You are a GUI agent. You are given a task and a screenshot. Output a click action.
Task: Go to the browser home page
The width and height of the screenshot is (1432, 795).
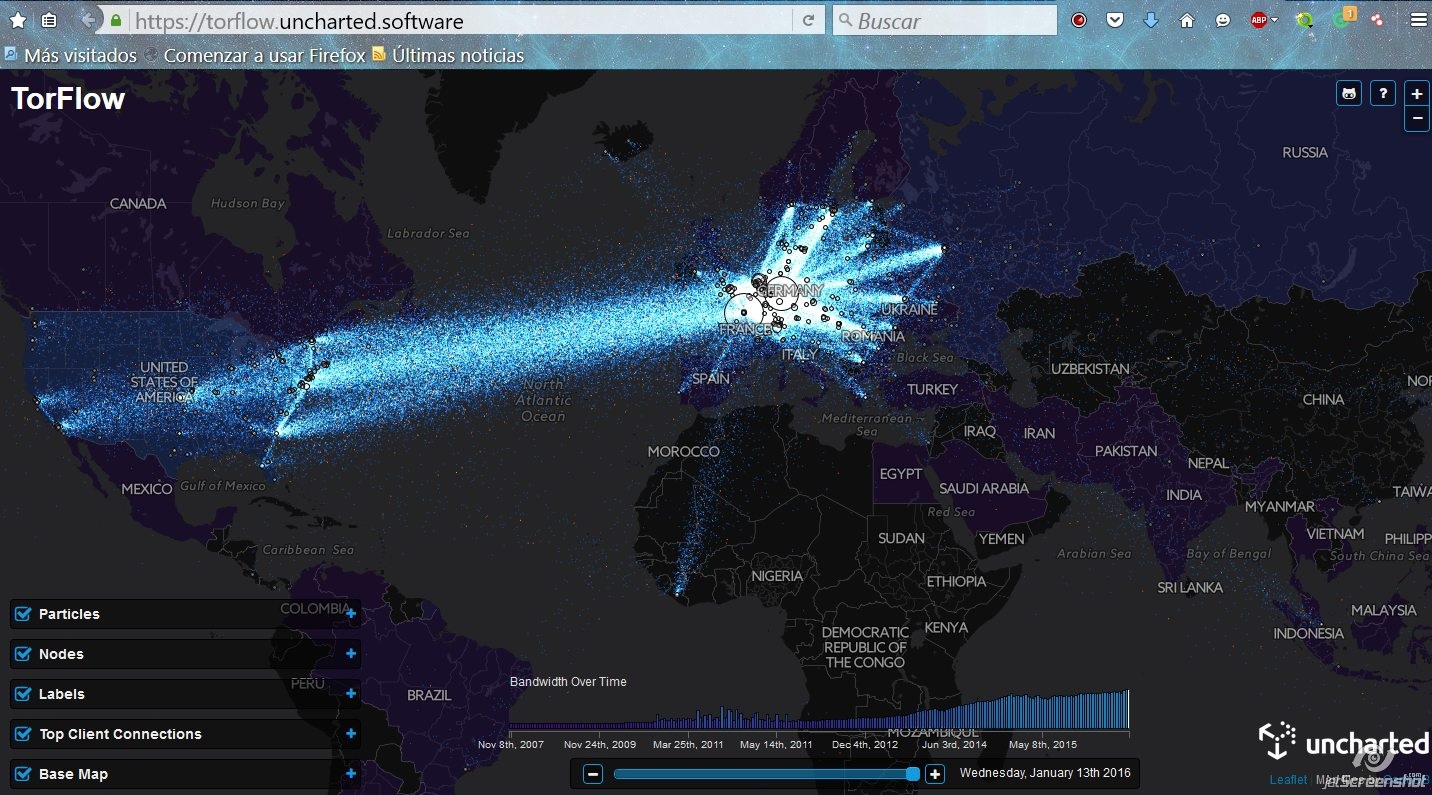[x=1187, y=20]
